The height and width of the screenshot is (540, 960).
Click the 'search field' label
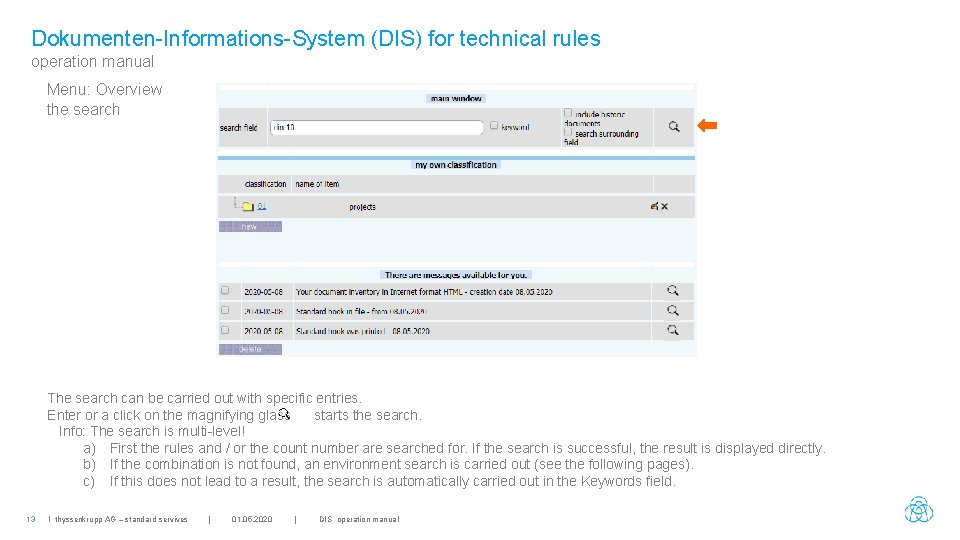click(238, 128)
